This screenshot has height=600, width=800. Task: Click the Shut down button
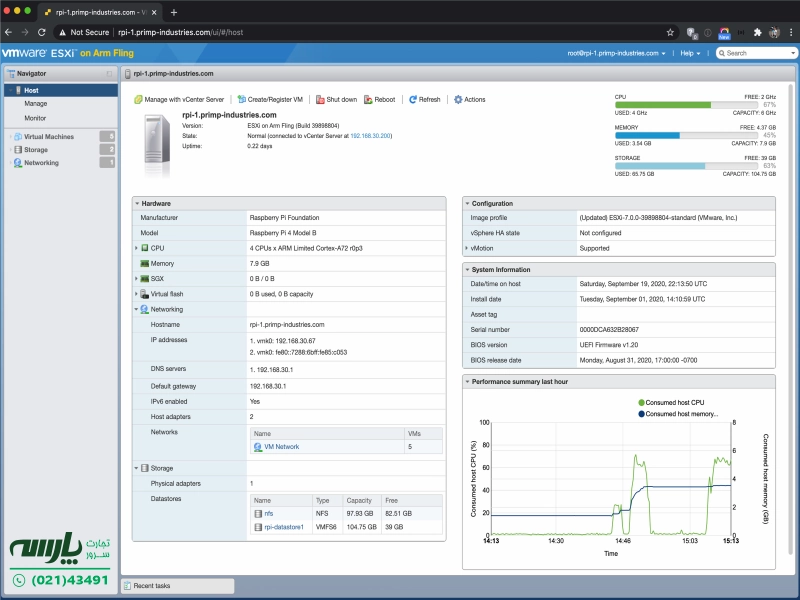point(336,99)
